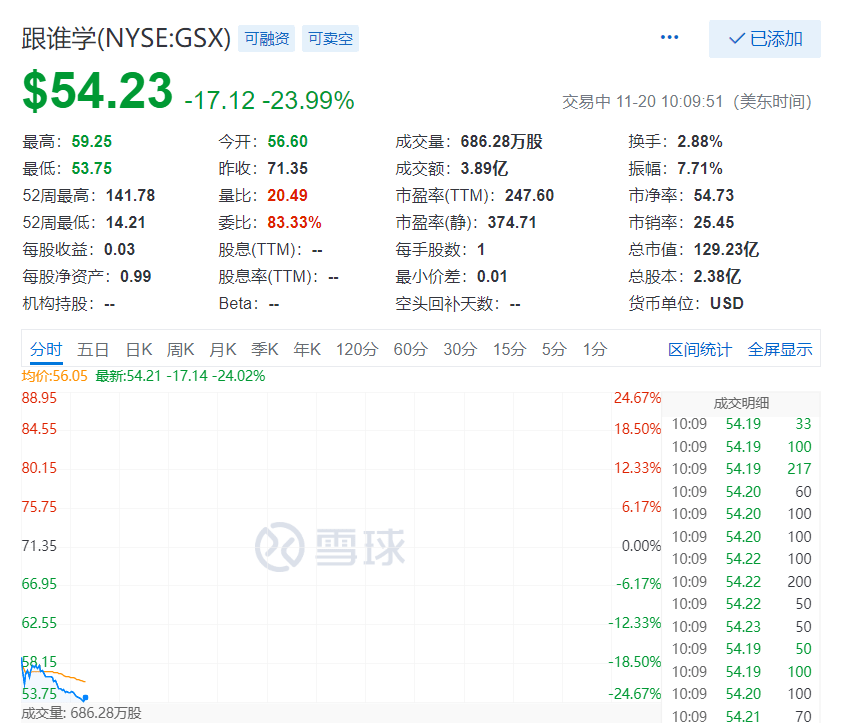The image size is (846, 723).
Task: Switch to the 1分 interval tab
Action: point(595,350)
